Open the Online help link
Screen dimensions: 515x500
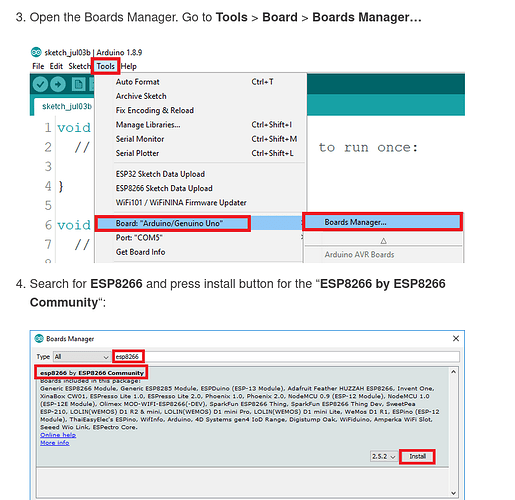click(x=58, y=435)
